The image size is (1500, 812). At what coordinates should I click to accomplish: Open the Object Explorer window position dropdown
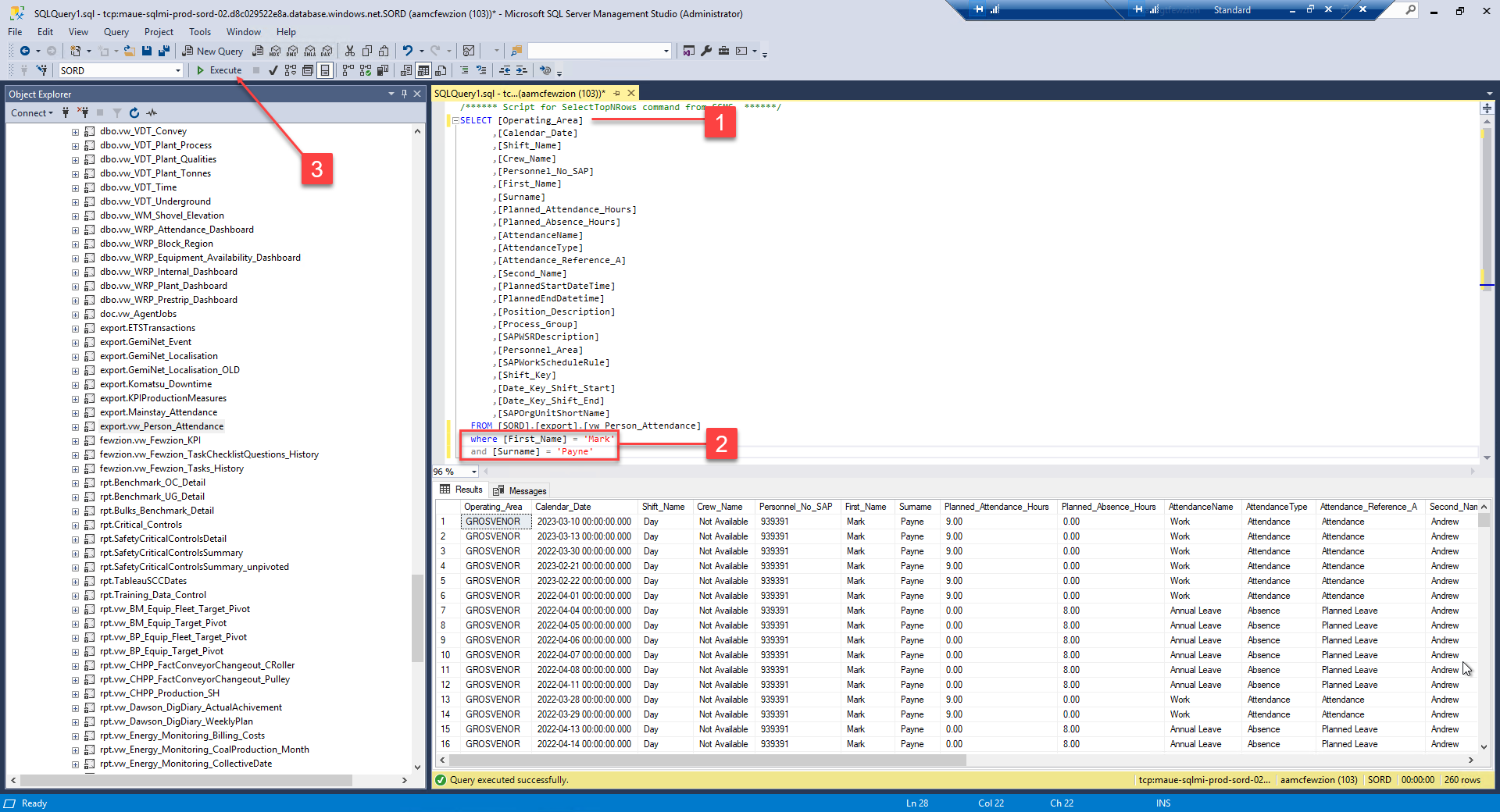click(391, 94)
